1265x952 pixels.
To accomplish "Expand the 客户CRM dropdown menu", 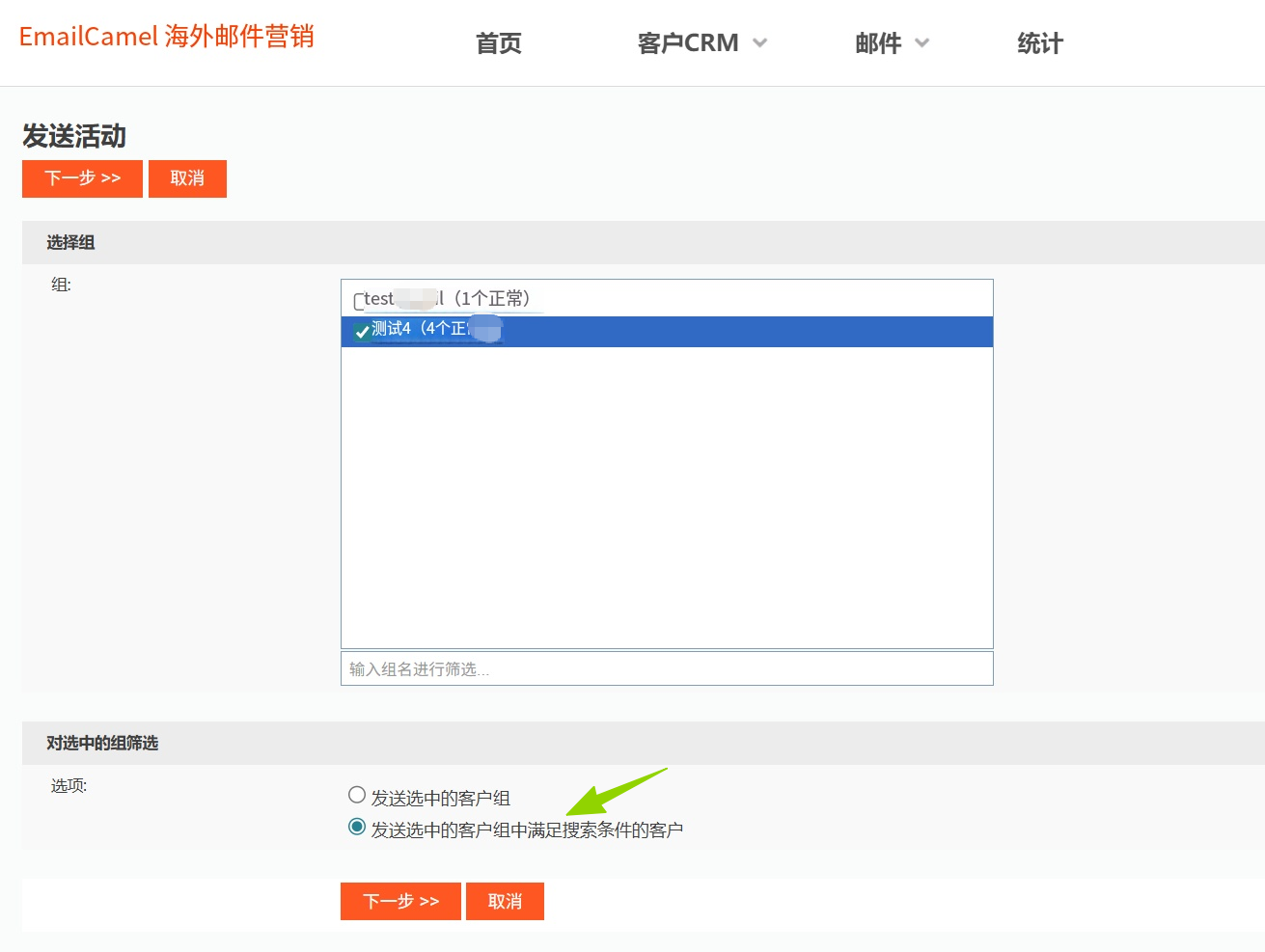I will coord(689,42).
